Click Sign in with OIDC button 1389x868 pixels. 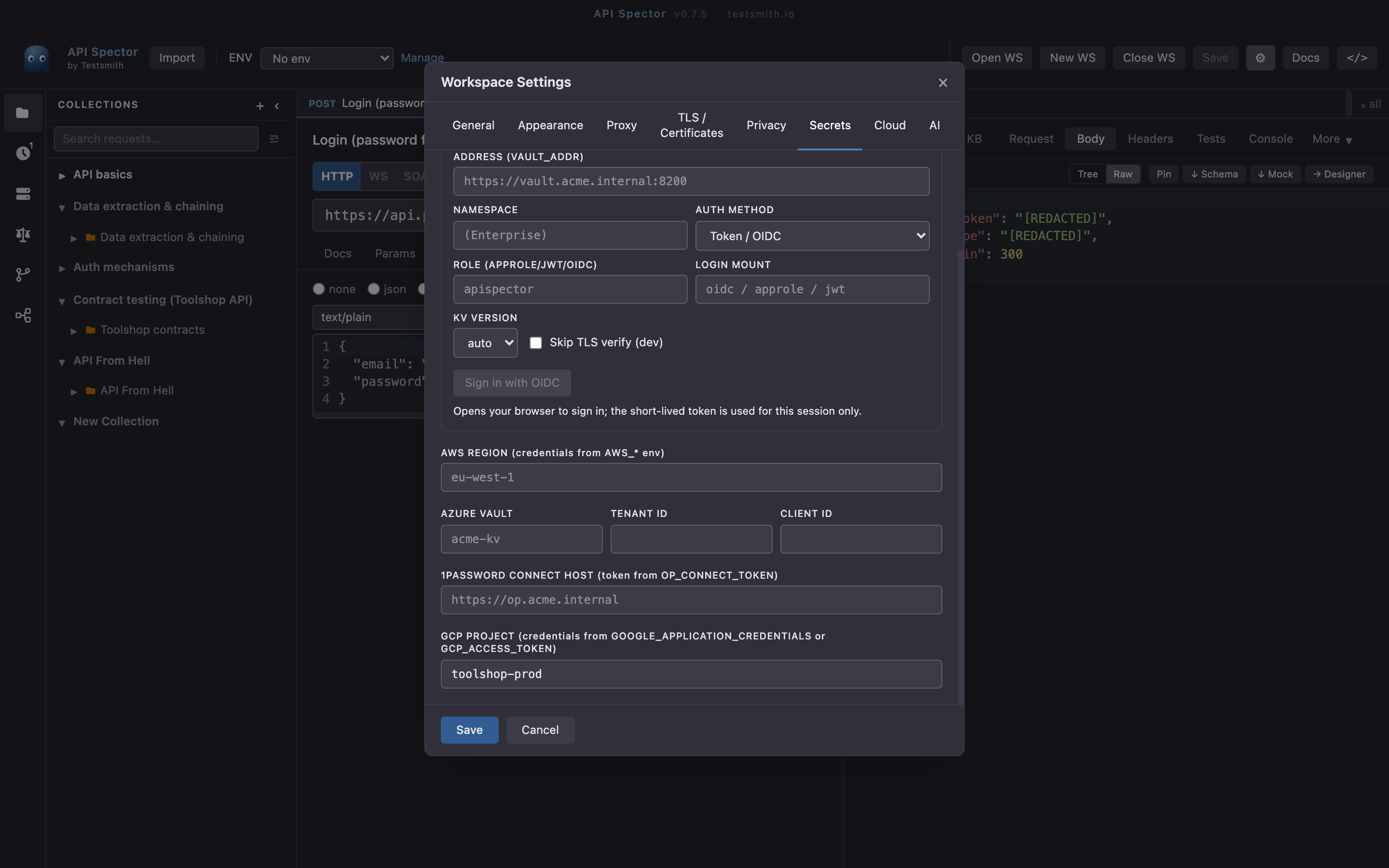pos(512,383)
